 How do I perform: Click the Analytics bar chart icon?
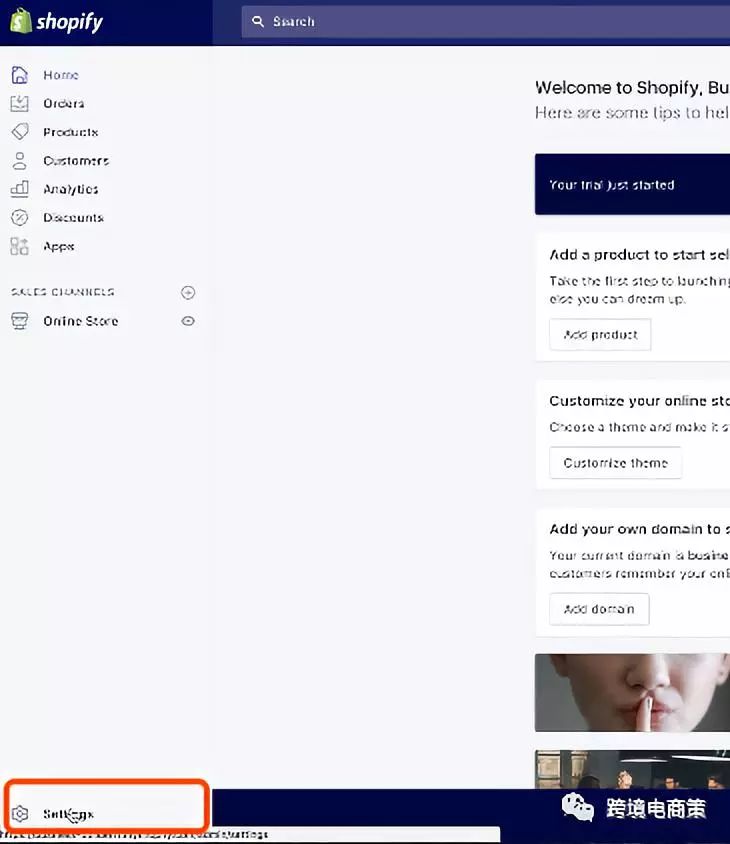[20, 189]
